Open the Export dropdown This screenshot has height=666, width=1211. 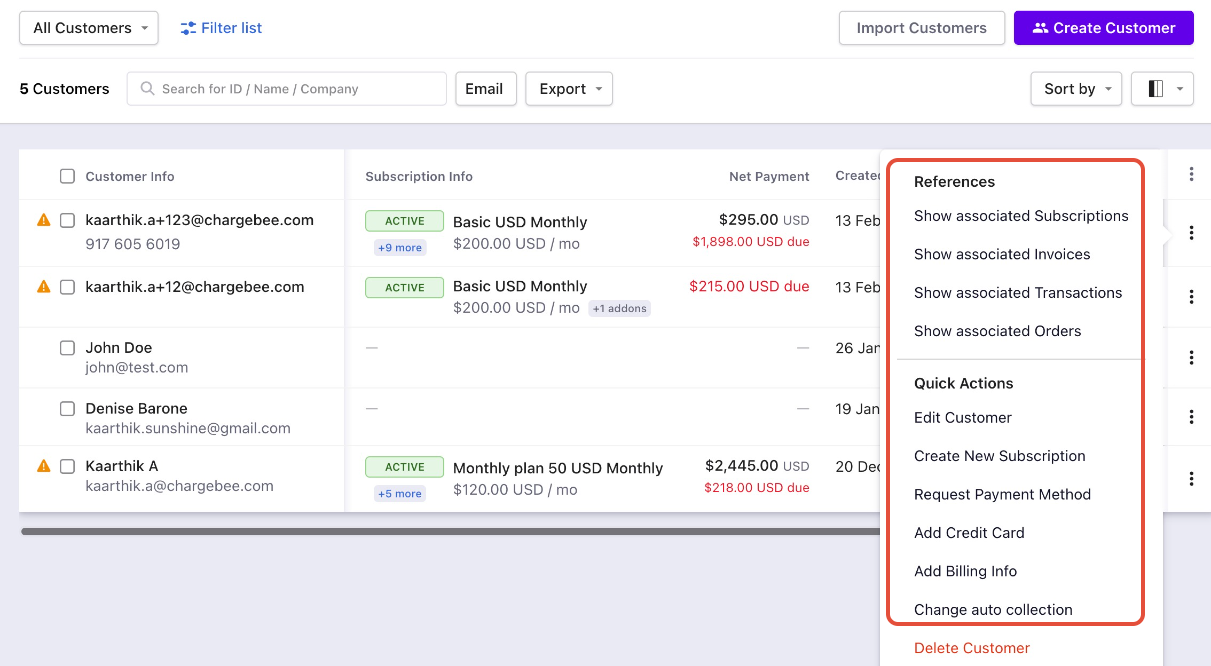tap(568, 89)
